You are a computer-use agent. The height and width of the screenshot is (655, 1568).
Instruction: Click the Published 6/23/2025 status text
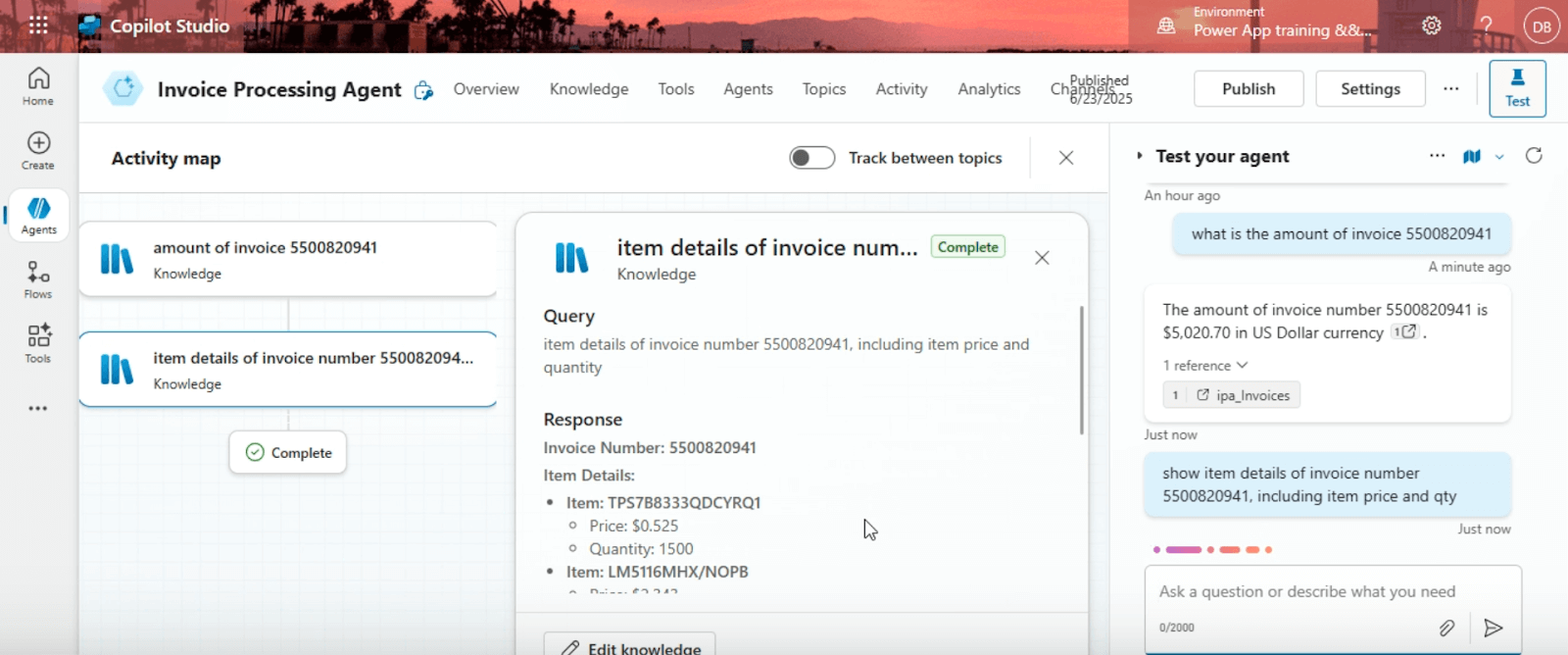1101,89
